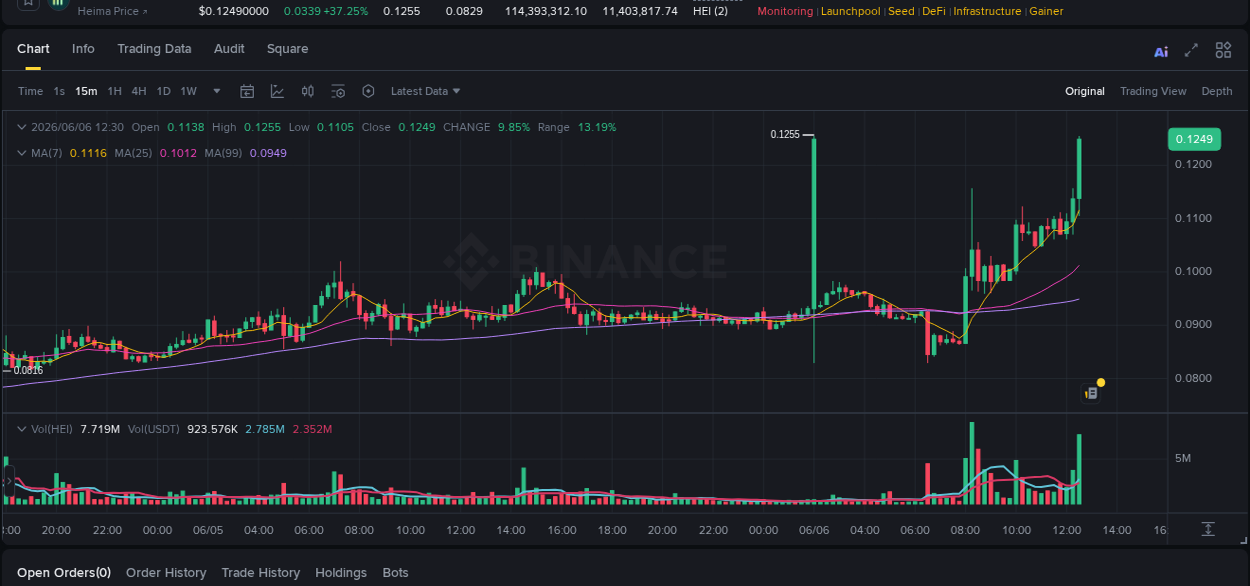Open the Chart tab
The image size is (1250, 586).
[33, 49]
